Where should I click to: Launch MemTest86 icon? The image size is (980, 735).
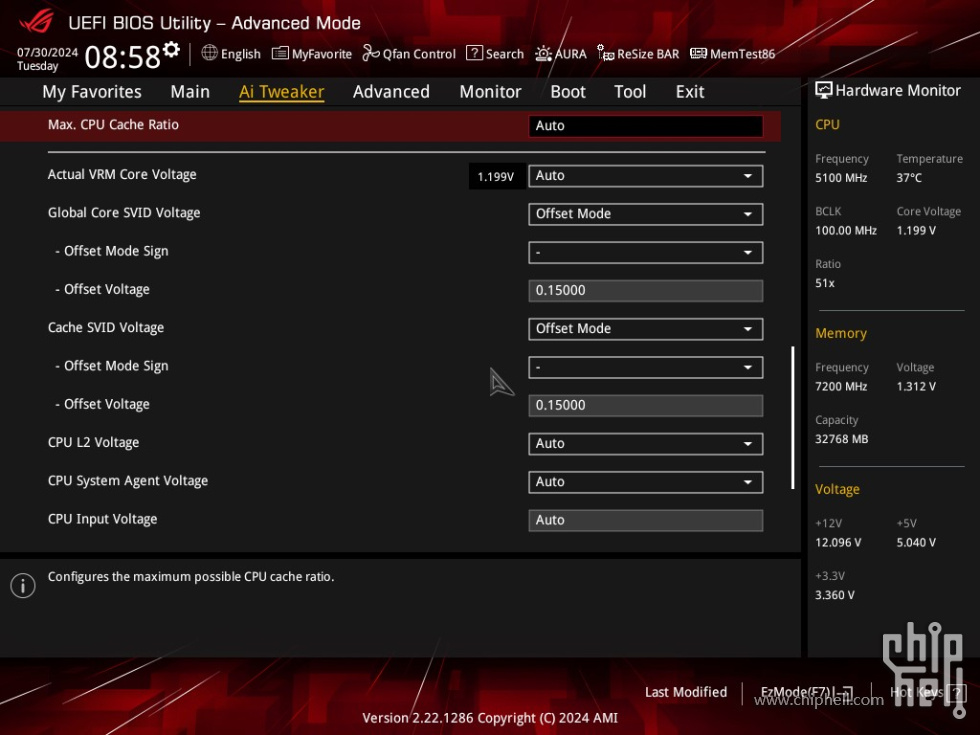pyautogui.click(x=698, y=53)
